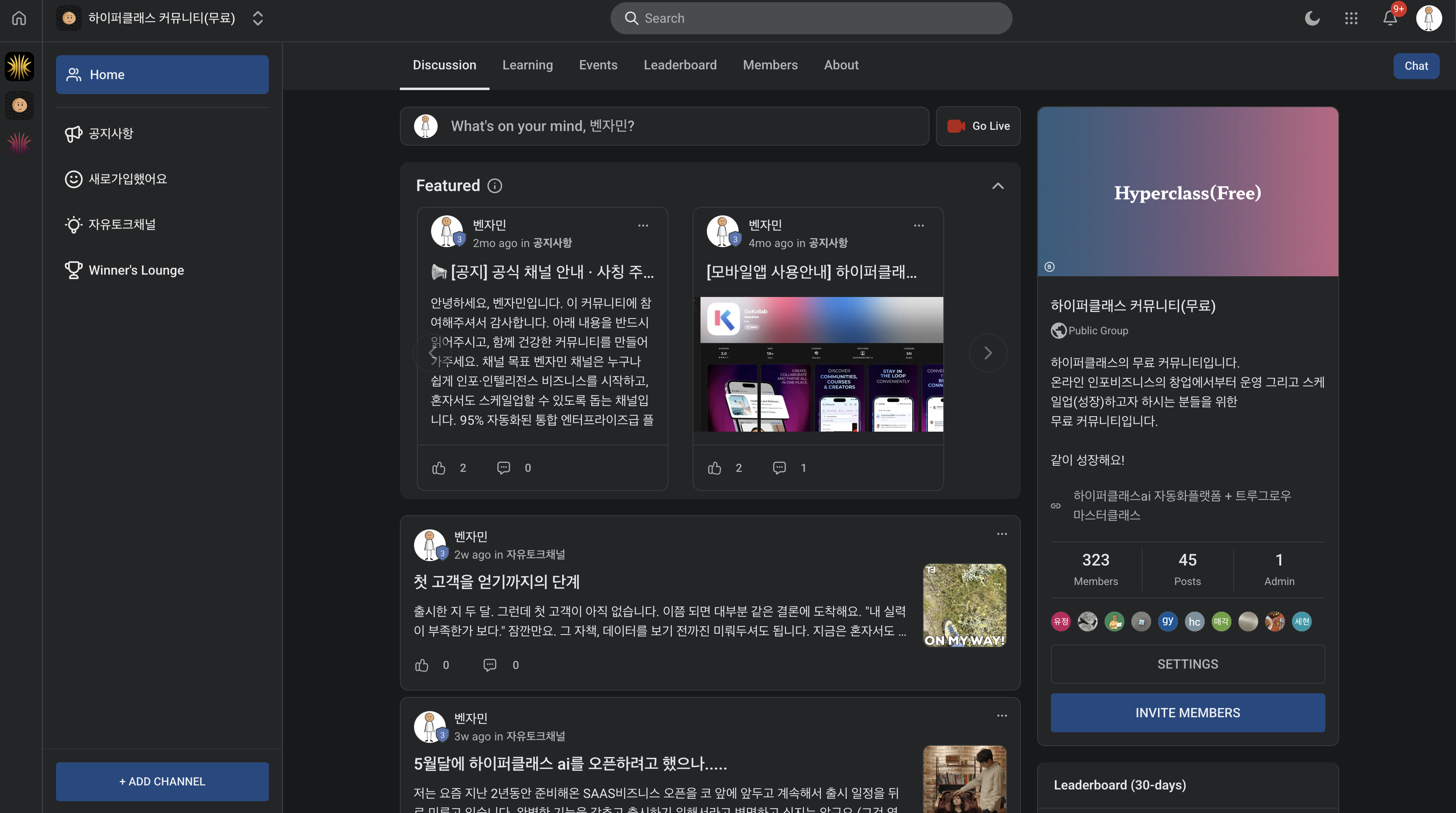Collapse the Featured section
This screenshot has height=813, width=1456.
click(x=998, y=186)
